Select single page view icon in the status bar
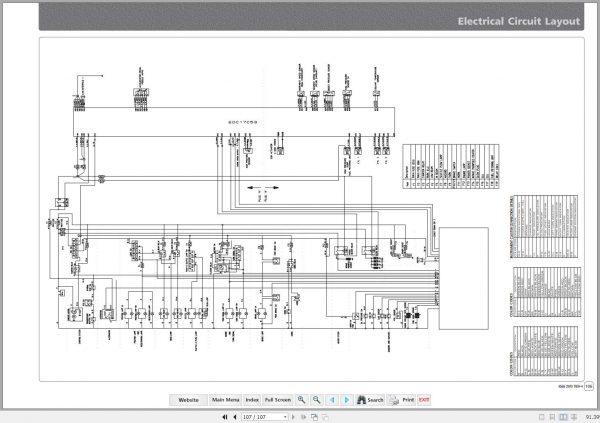 (x=541, y=417)
